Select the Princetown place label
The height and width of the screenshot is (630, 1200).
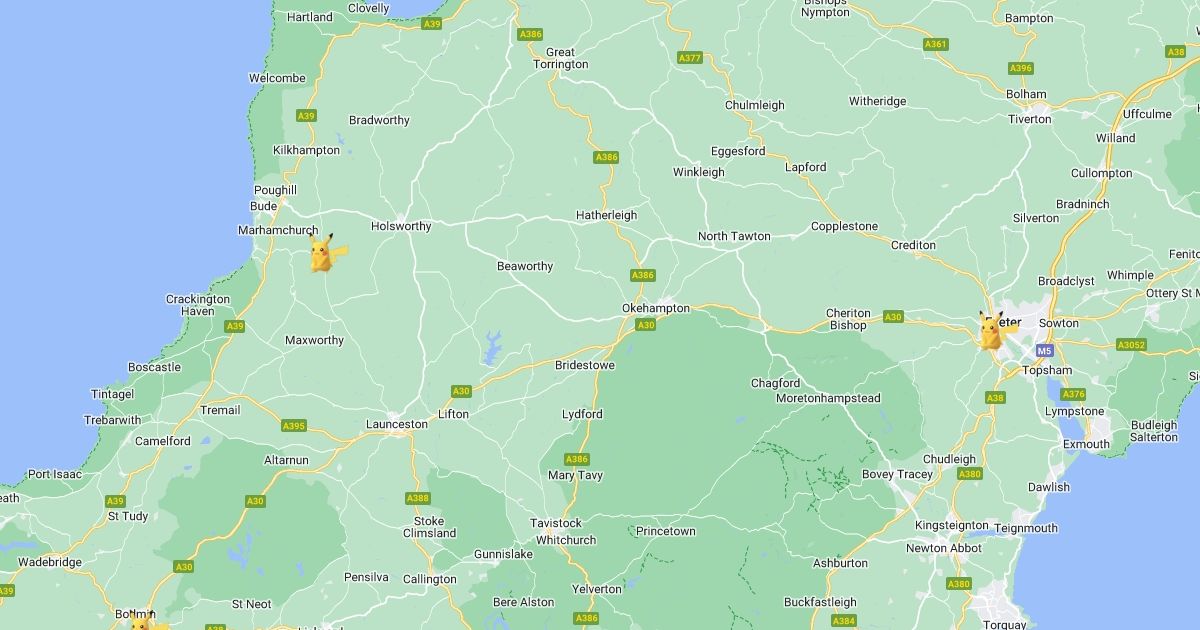666,531
